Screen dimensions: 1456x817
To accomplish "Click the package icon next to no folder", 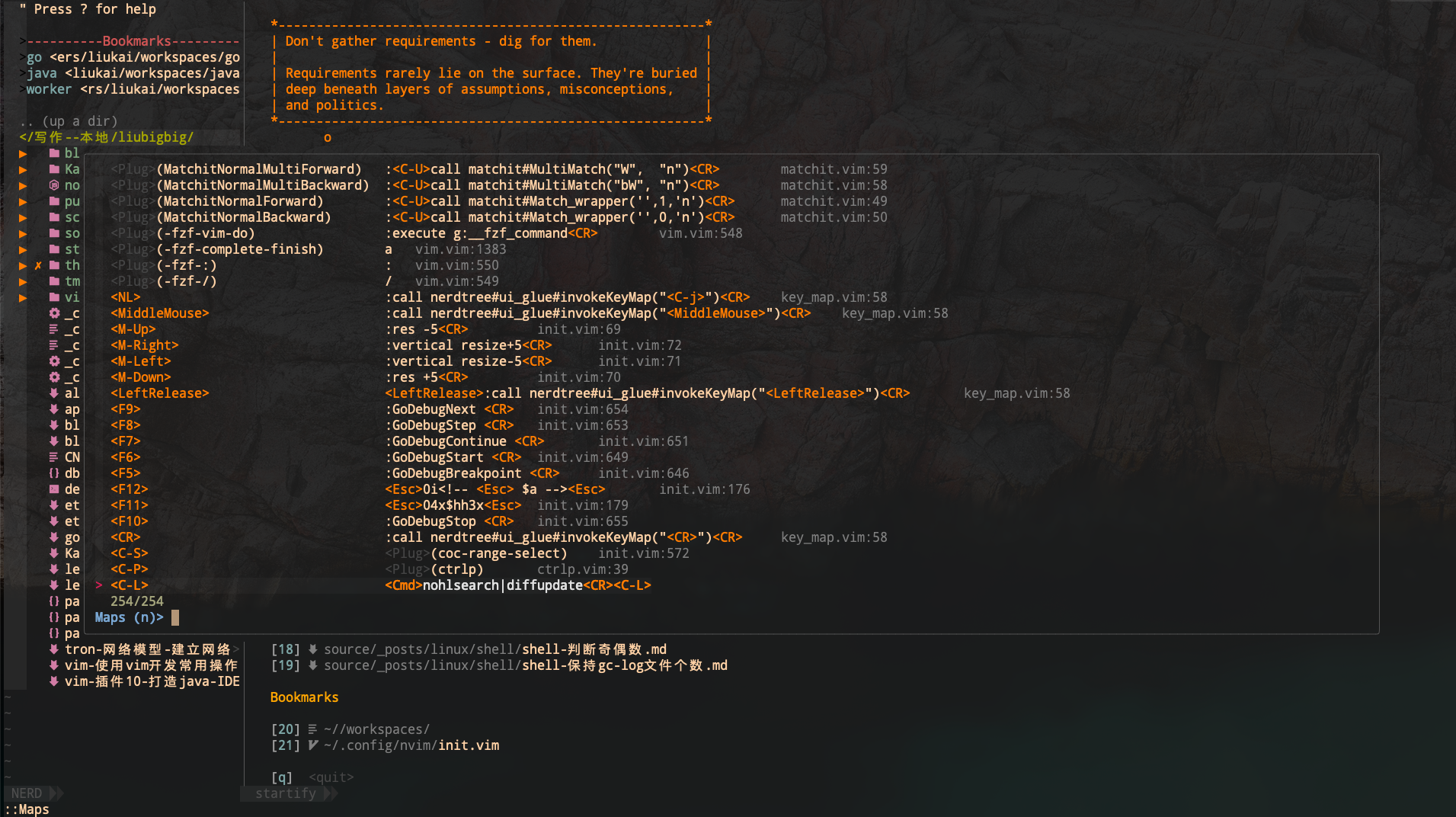I will 54,185.
